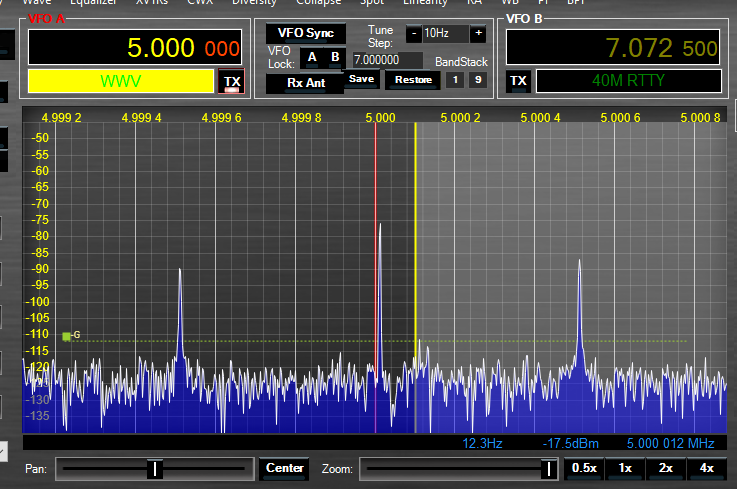Open the Linearity menu item

point(425,2)
